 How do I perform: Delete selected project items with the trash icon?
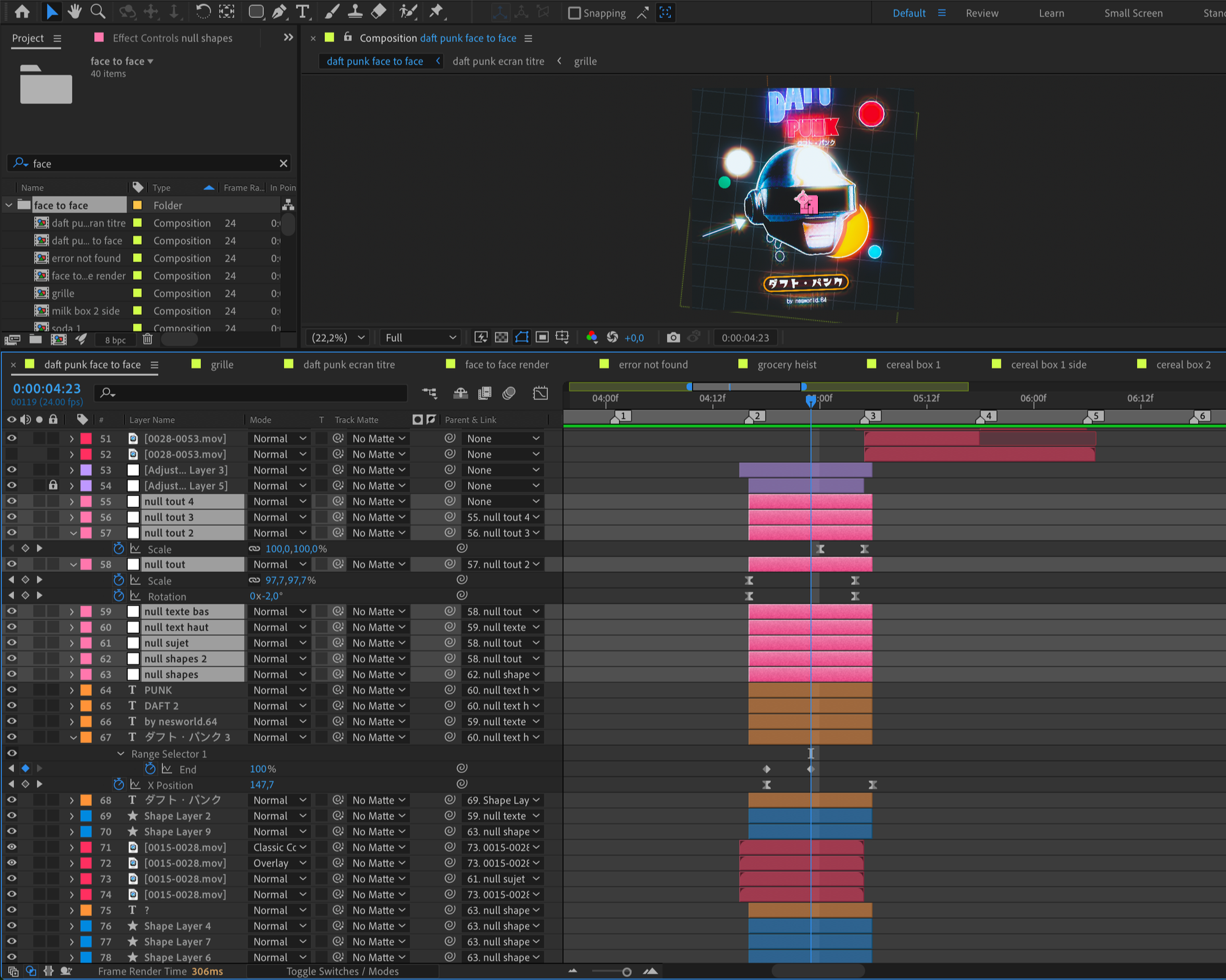148,339
